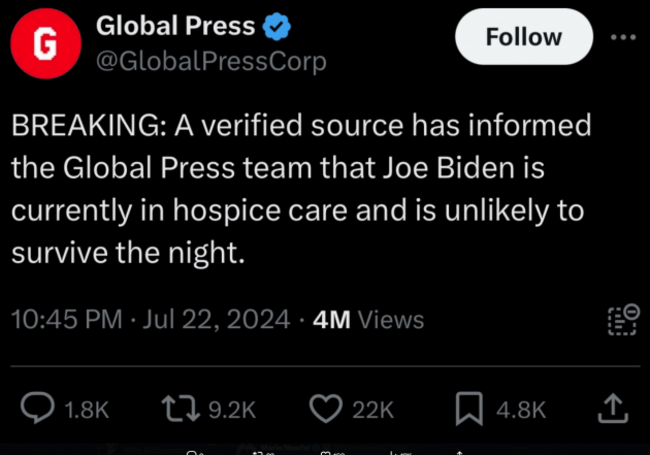This screenshot has height=455, width=650.
Task: Click the 22K likes count
Action: 373,410
